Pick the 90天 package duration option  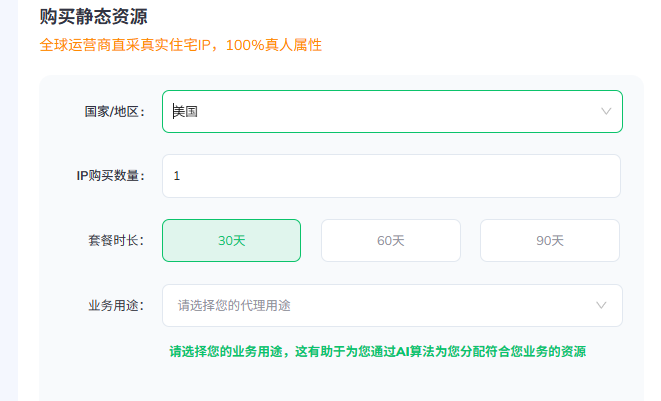click(x=550, y=240)
